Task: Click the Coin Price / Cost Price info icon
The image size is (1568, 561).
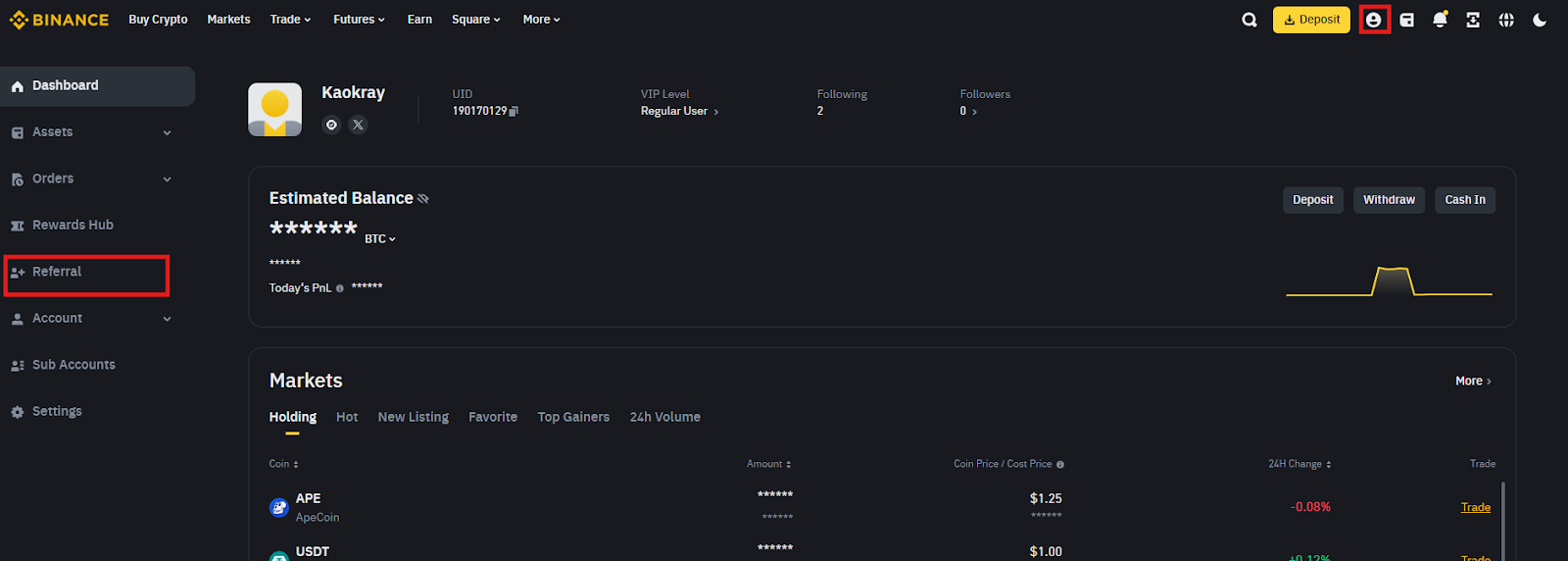Action: (x=1060, y=465)
